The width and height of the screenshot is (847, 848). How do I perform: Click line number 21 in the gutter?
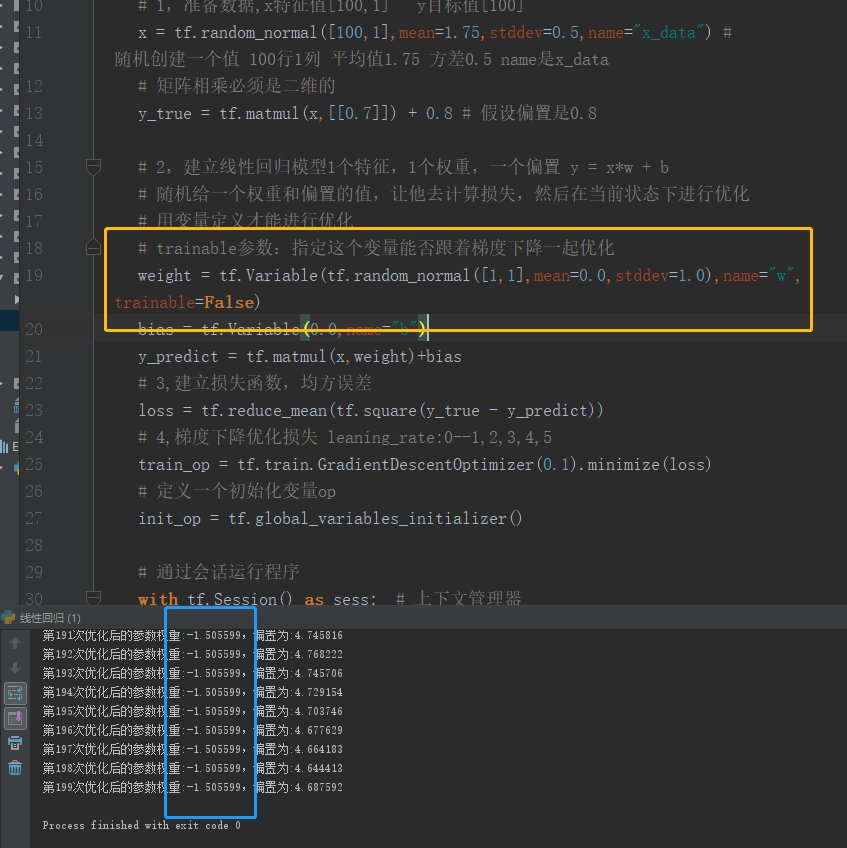(x=34, y=356)
